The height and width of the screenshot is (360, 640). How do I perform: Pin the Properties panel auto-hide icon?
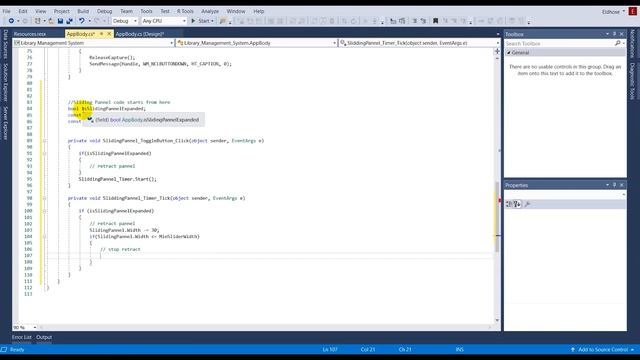(614, 185)
